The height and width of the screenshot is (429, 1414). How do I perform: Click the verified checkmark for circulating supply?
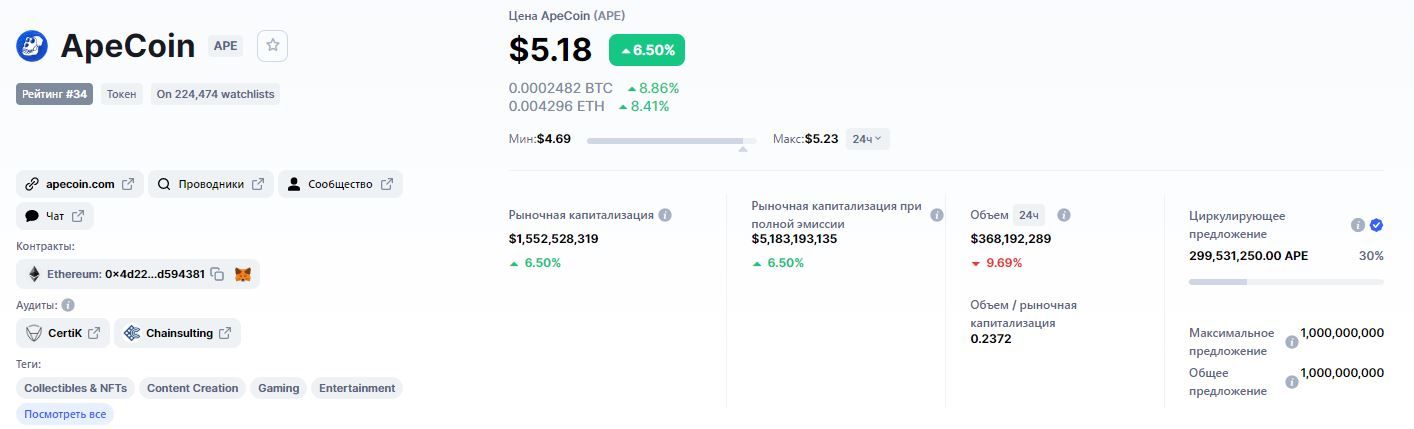[x=1376, y=225]
